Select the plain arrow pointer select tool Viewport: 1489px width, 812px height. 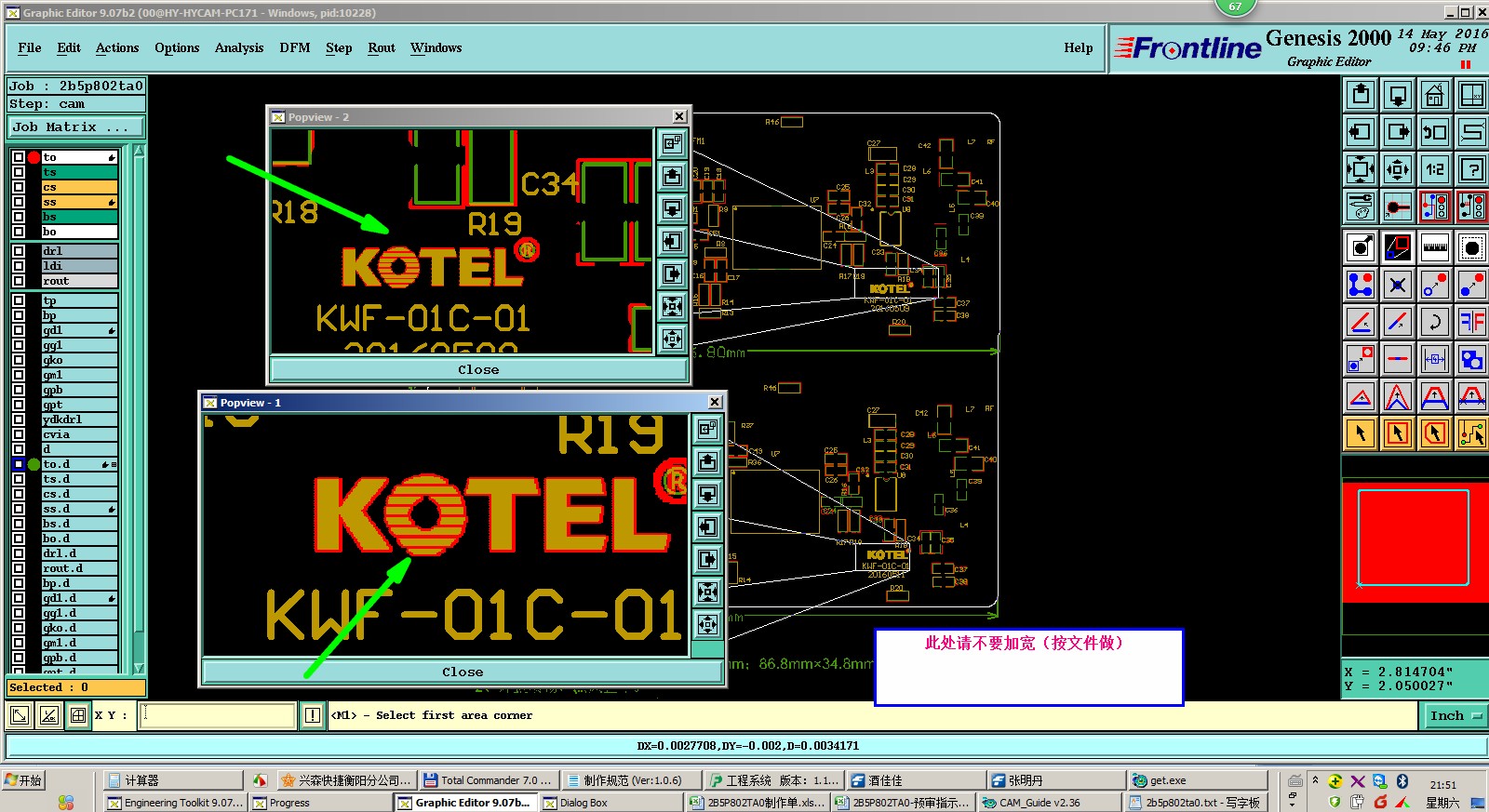pos(1361,433)
